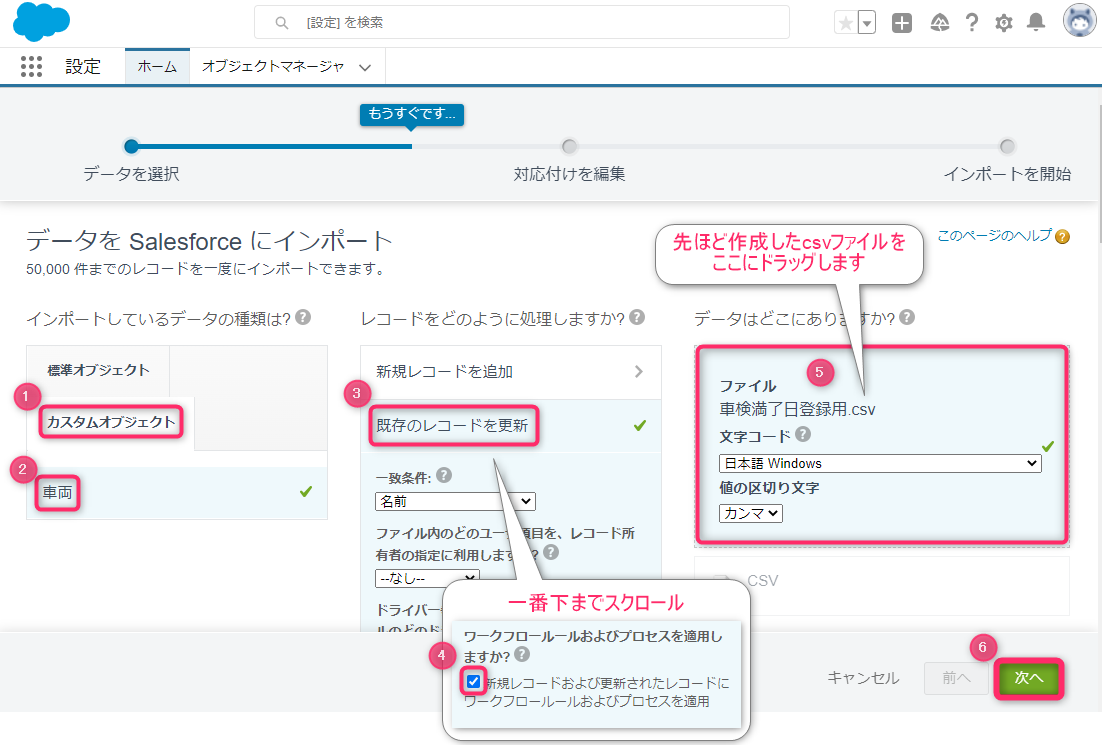Click help icon beside レコードをどのように処理しますか?
Screen dimensions: 1102x745
637,317
